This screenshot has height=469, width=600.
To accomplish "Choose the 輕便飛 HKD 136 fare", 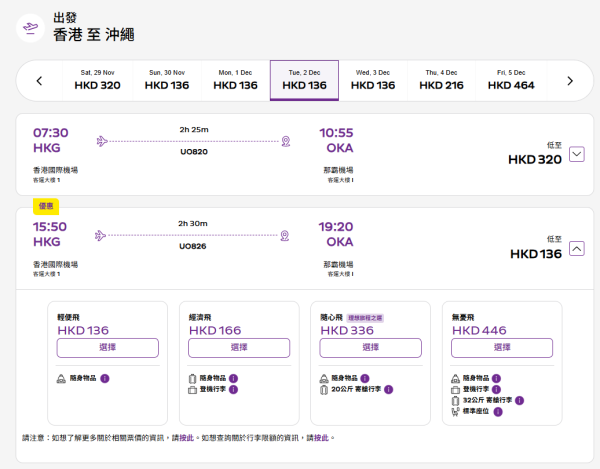I will [x=108, y=347].
